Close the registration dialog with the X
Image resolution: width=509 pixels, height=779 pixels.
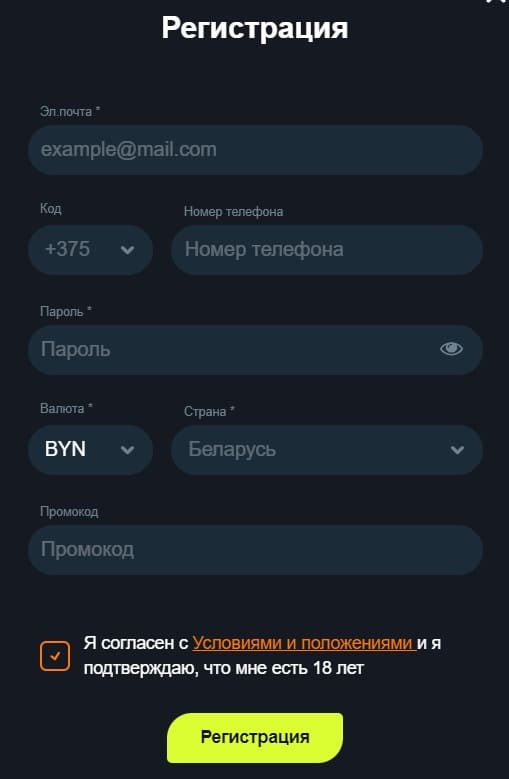tap(497, 1)
